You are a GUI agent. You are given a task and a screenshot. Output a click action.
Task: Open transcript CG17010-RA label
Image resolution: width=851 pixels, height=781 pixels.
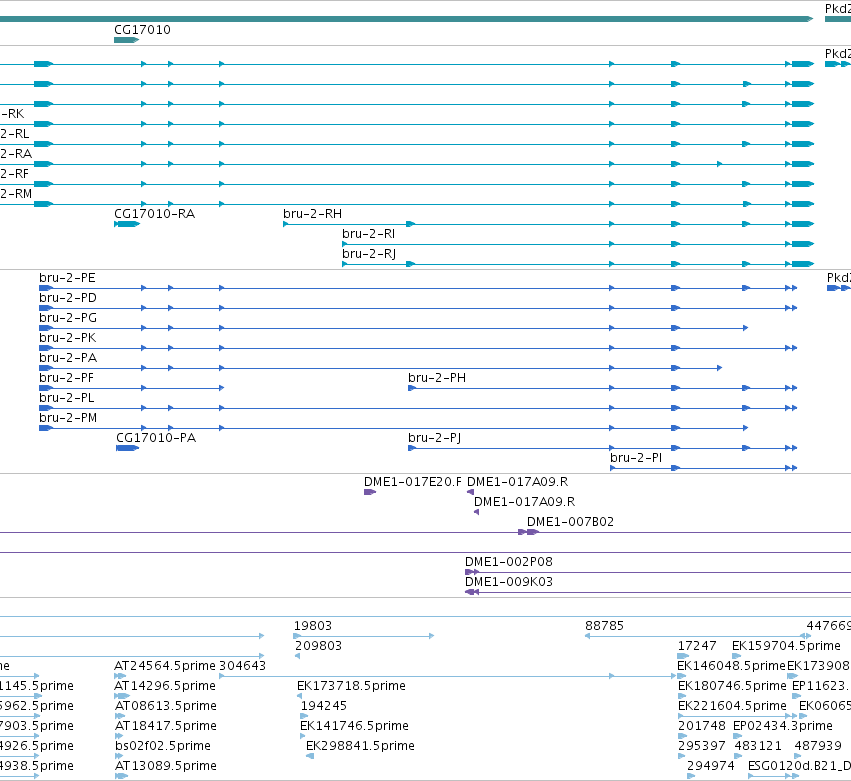(154, 214)
